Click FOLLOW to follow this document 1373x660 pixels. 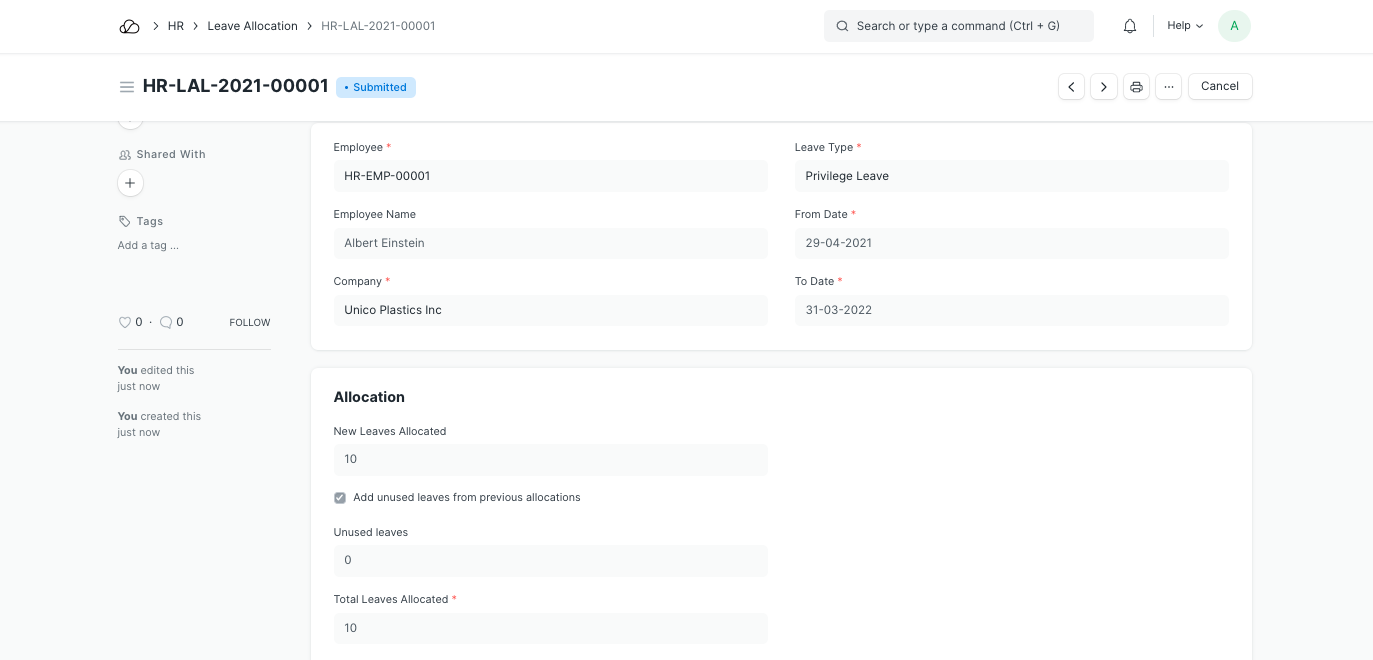coord(250,323)
